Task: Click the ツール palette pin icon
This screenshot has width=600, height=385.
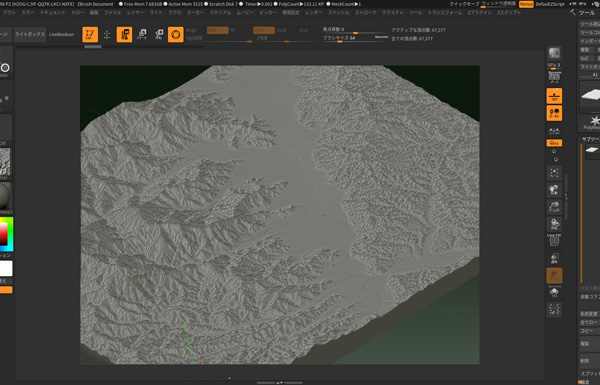Action: 572,13
